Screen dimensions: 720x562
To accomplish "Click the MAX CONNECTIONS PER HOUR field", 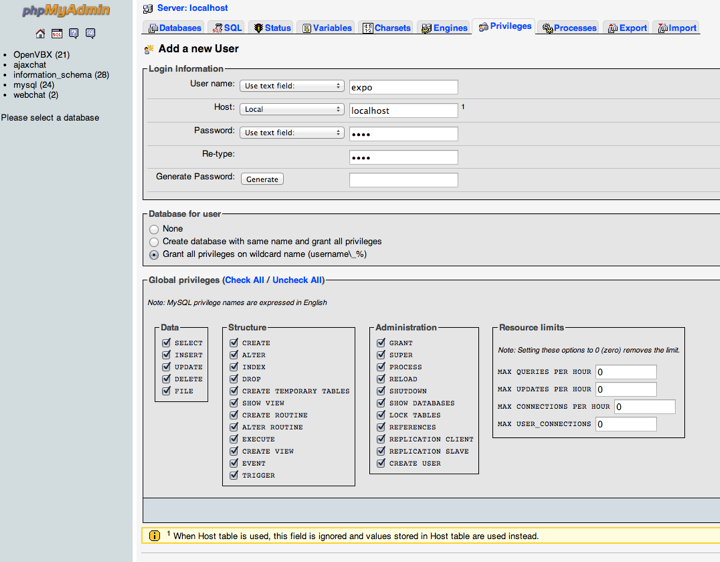I will [x=645, y=407].
